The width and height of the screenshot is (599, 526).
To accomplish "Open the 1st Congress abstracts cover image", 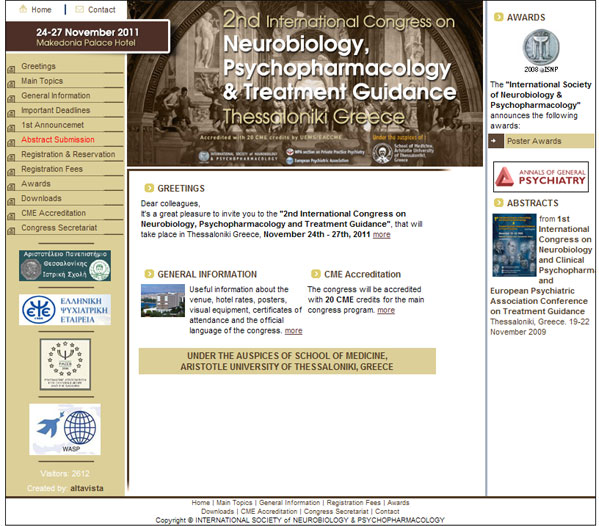I will [514, 245].
